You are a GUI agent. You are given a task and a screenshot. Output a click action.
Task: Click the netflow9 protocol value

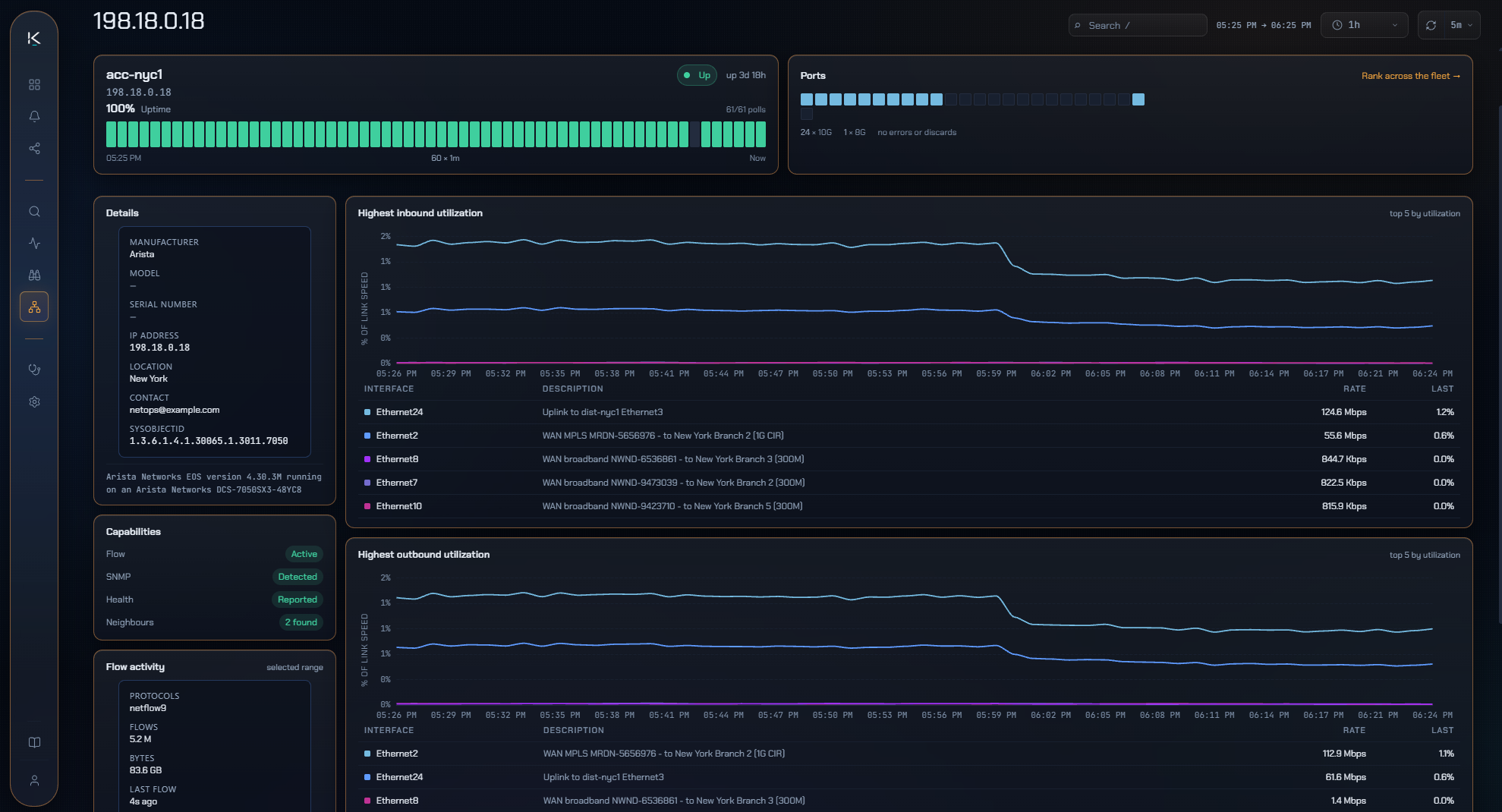148,708
